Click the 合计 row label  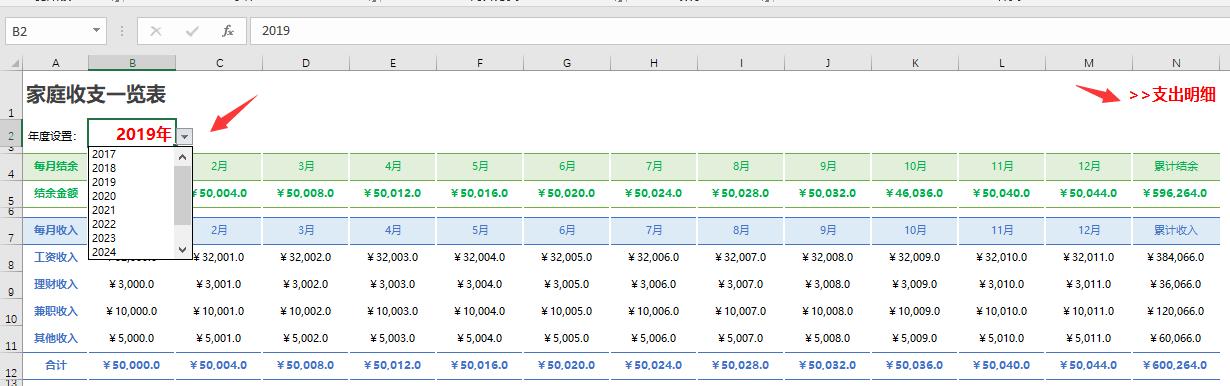click(x=55, y=366)
